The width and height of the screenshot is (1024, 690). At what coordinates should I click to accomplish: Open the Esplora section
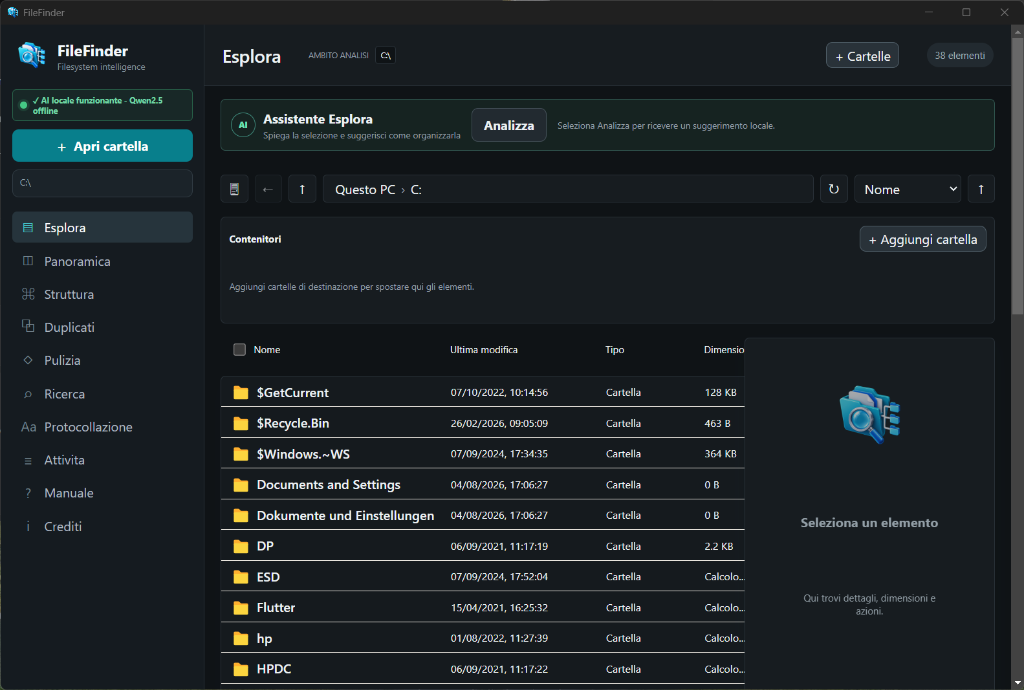click(x=103, y=227)
